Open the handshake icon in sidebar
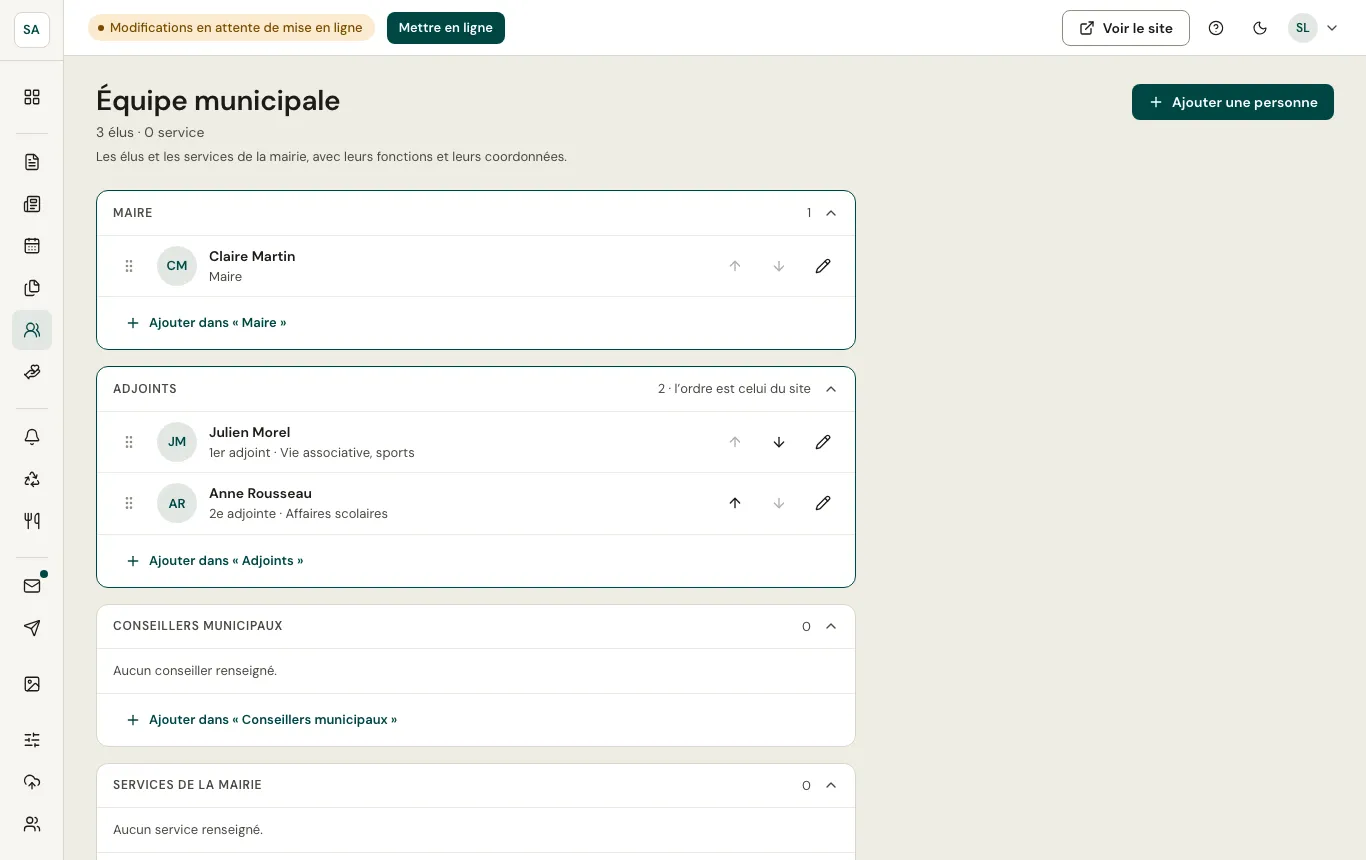This screenshot has width=1366, height=860. (x=32, y=372)
